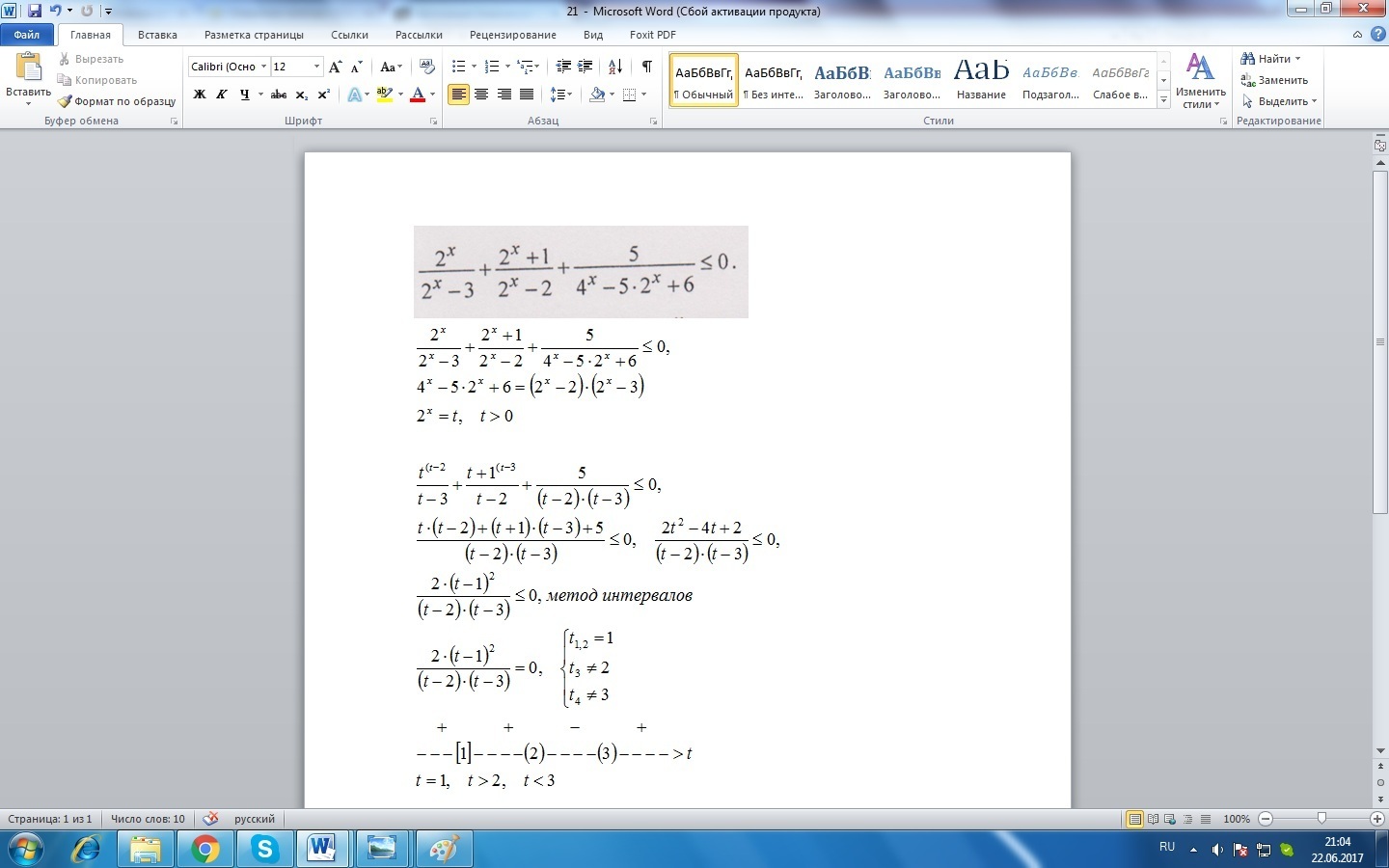1389x868 pixels.
Task: Decrease paragraph indent
Action: [x=563, y=67]
